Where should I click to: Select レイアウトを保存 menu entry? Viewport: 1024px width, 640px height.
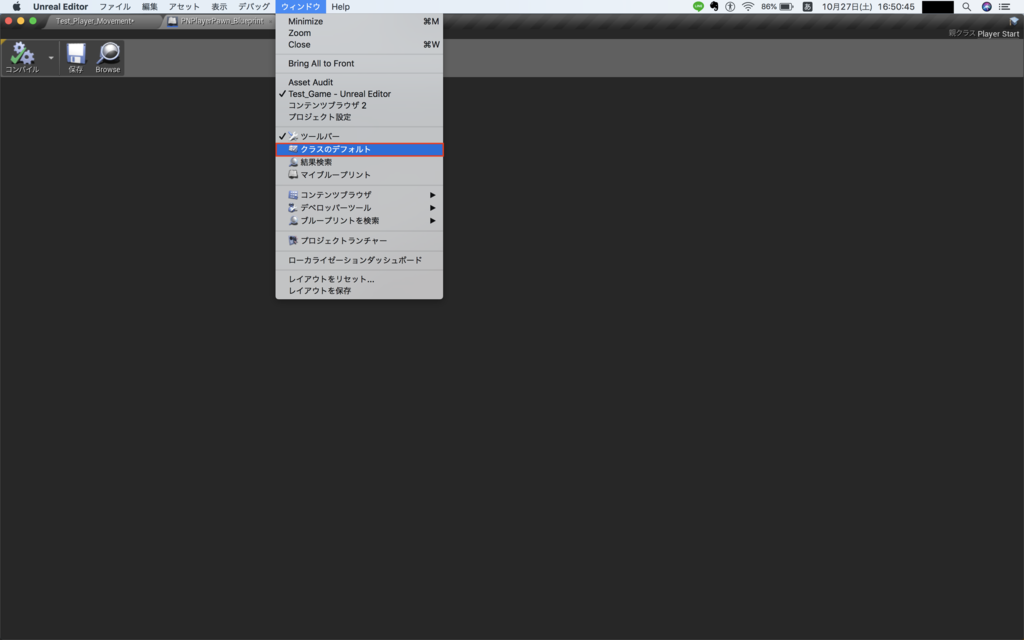pos(359,291)
